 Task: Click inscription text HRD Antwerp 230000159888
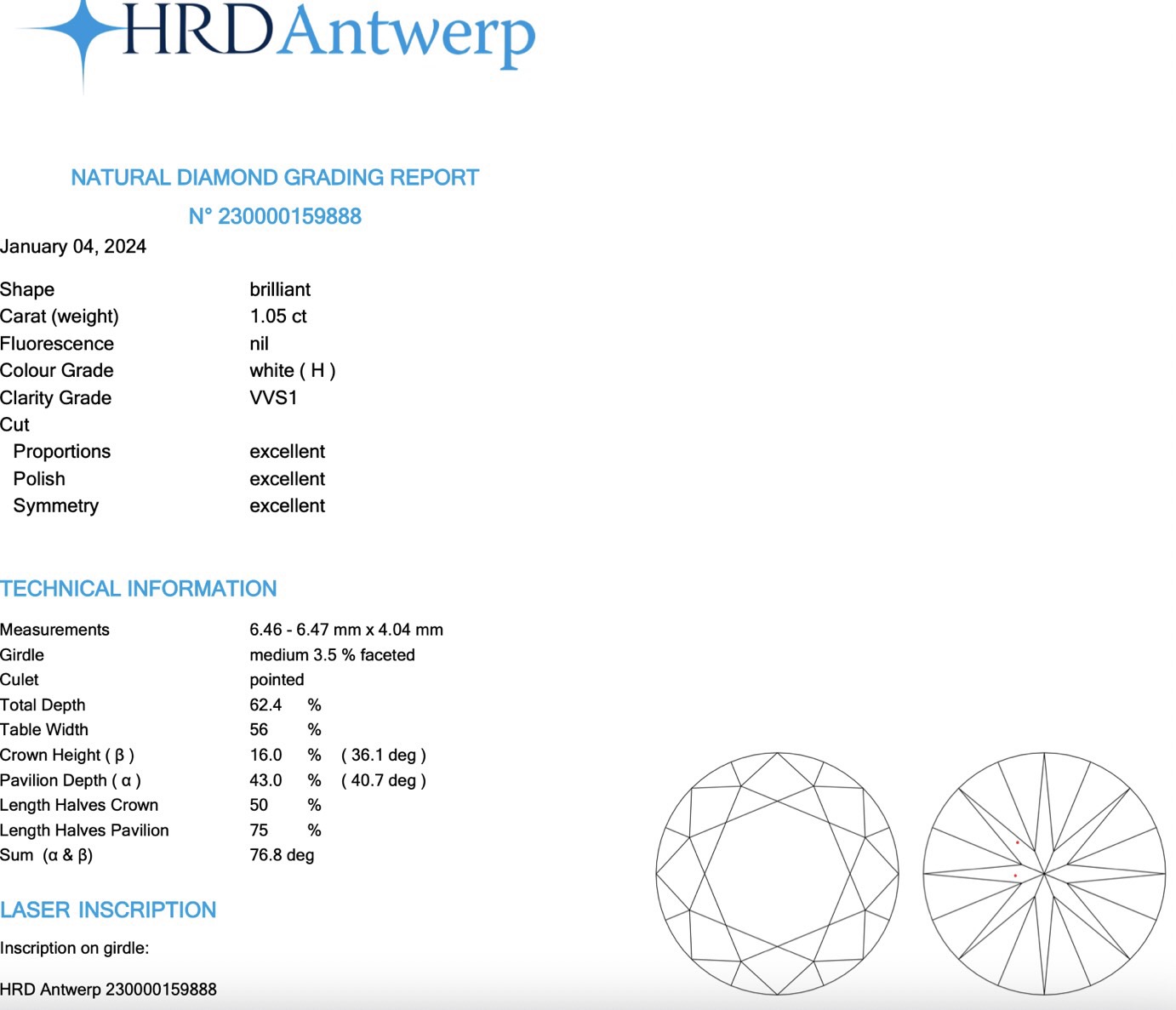[108, 990]
